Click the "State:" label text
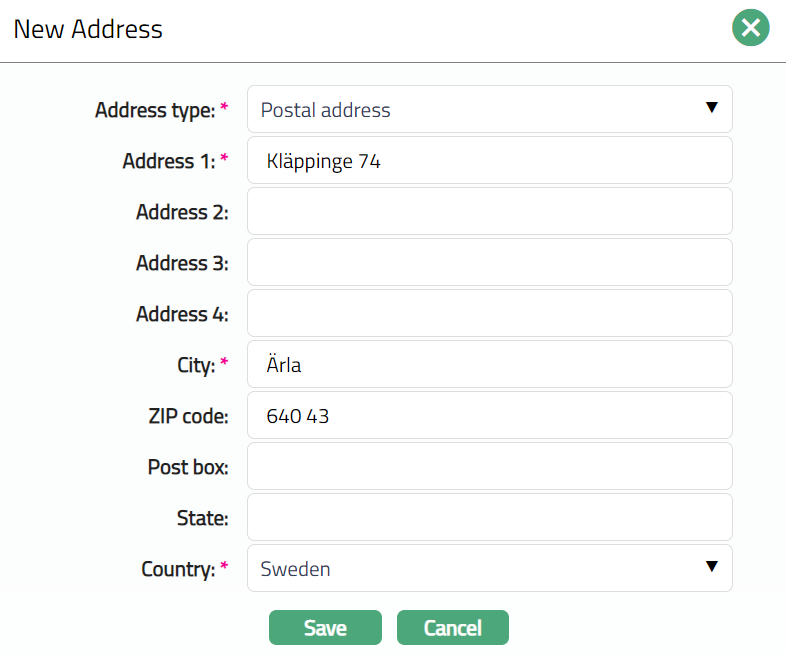This screenshot has width=786, height=654. (x=201, y=518)
